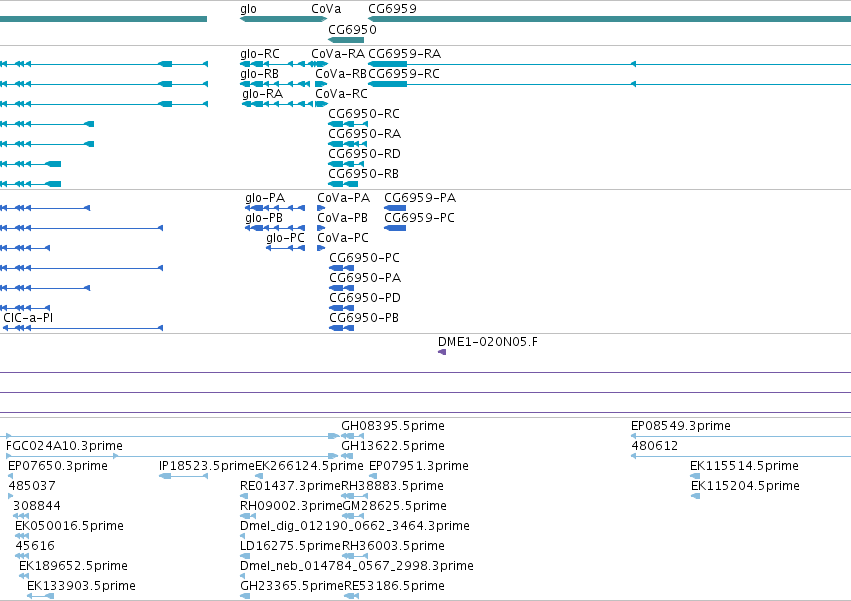
Task: Select protein label CoVa-PC
Action: click(x=343, y=238)
